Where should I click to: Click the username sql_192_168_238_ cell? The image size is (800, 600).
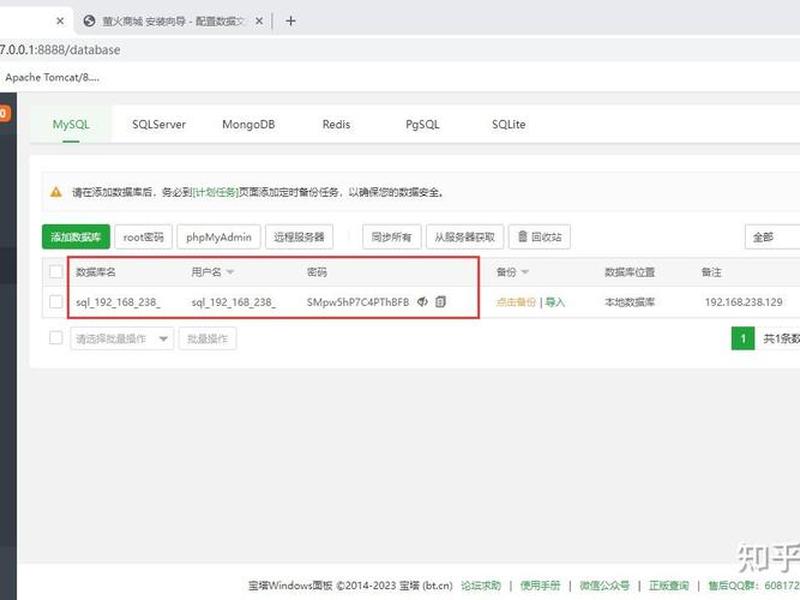pyautogui.click(x=234, y=302)
